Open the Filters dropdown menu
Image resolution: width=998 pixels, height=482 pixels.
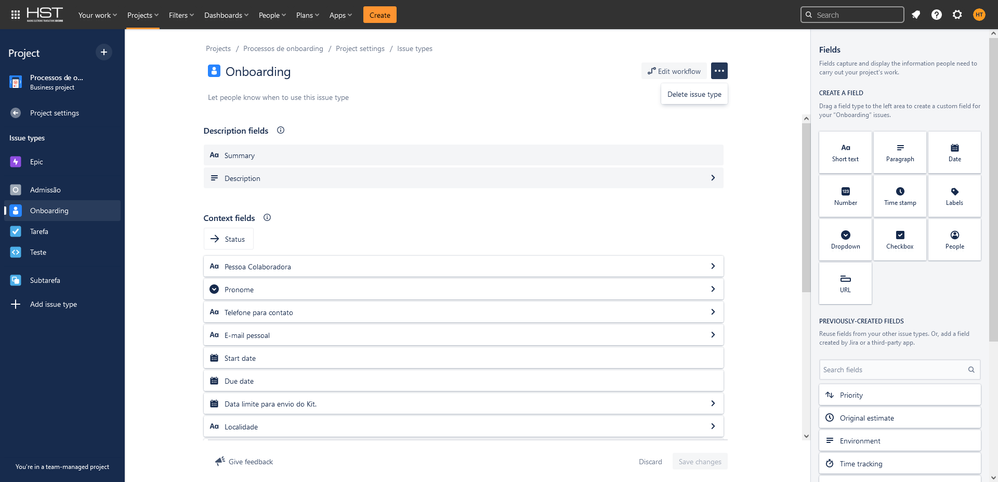(182, 15)
